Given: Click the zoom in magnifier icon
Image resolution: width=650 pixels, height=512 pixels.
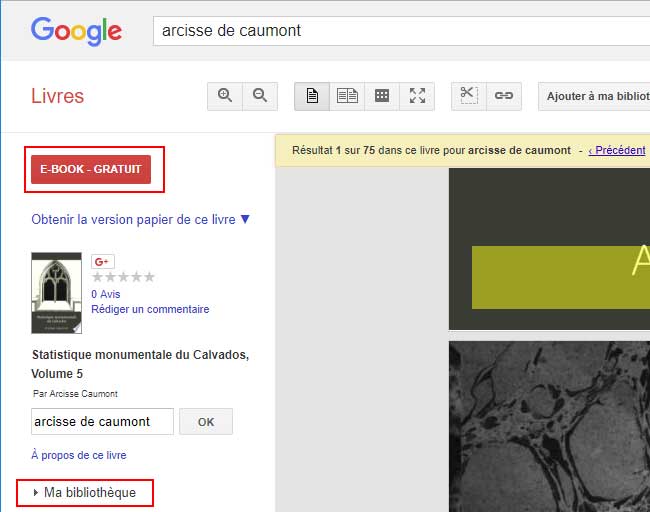Looking at the screenshot, I should pos(225,96).
